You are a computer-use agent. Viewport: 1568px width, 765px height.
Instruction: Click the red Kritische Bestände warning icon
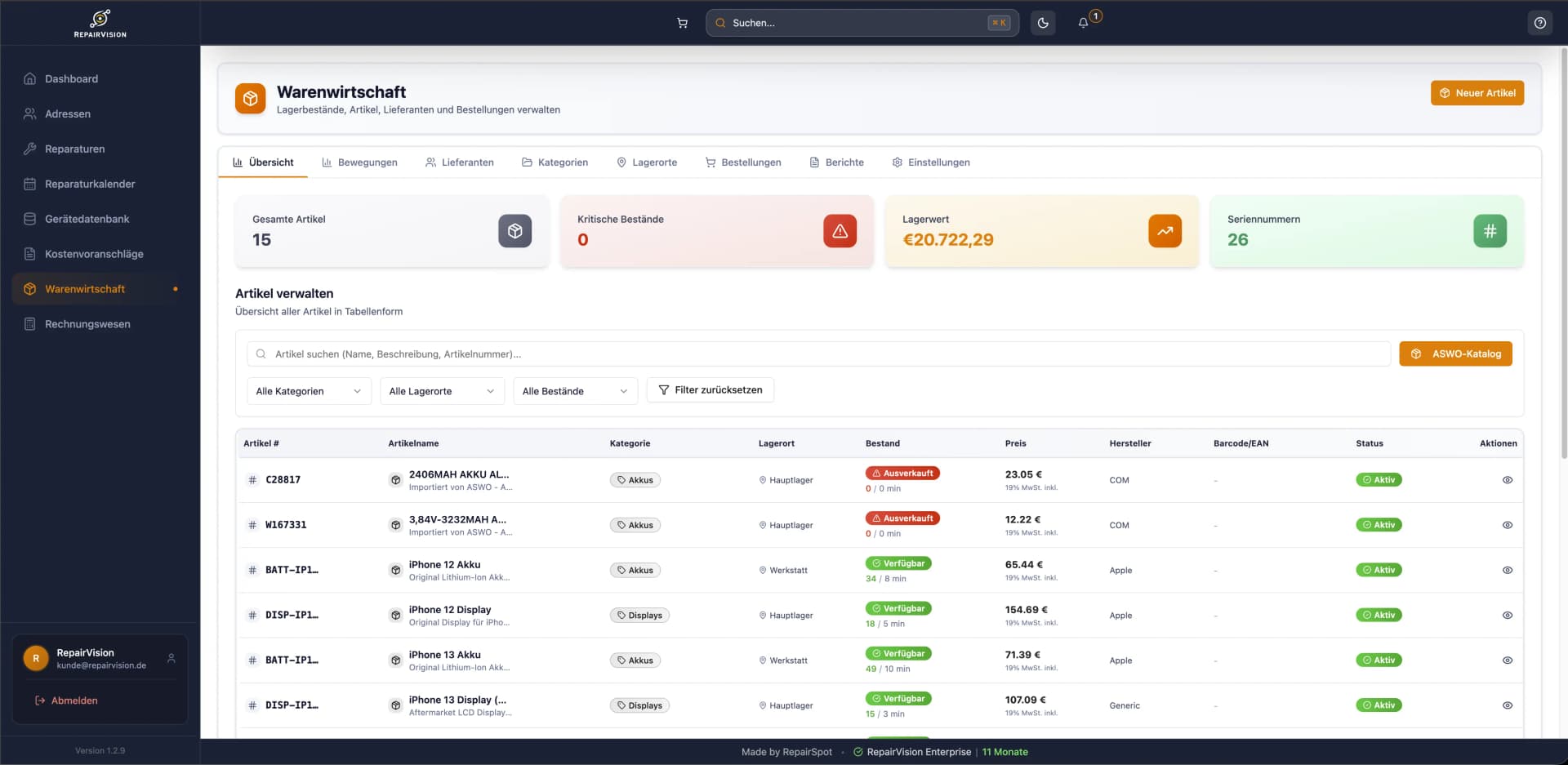(840, 231)
